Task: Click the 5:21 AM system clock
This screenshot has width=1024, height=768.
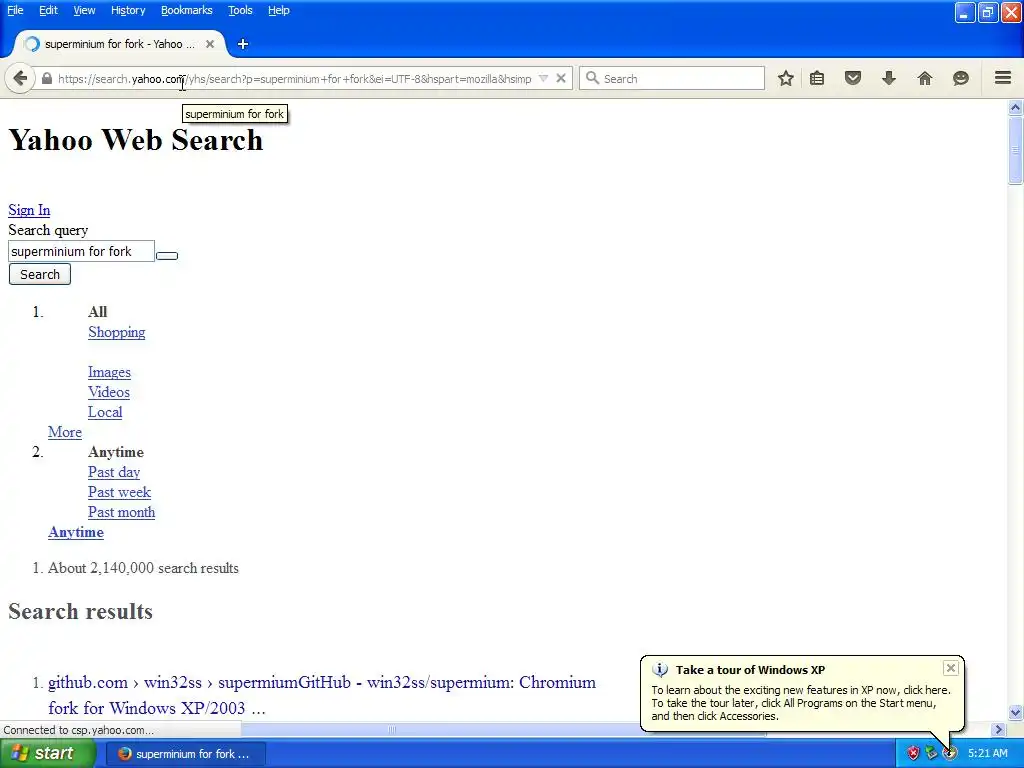Action: [x=987, y=754]
